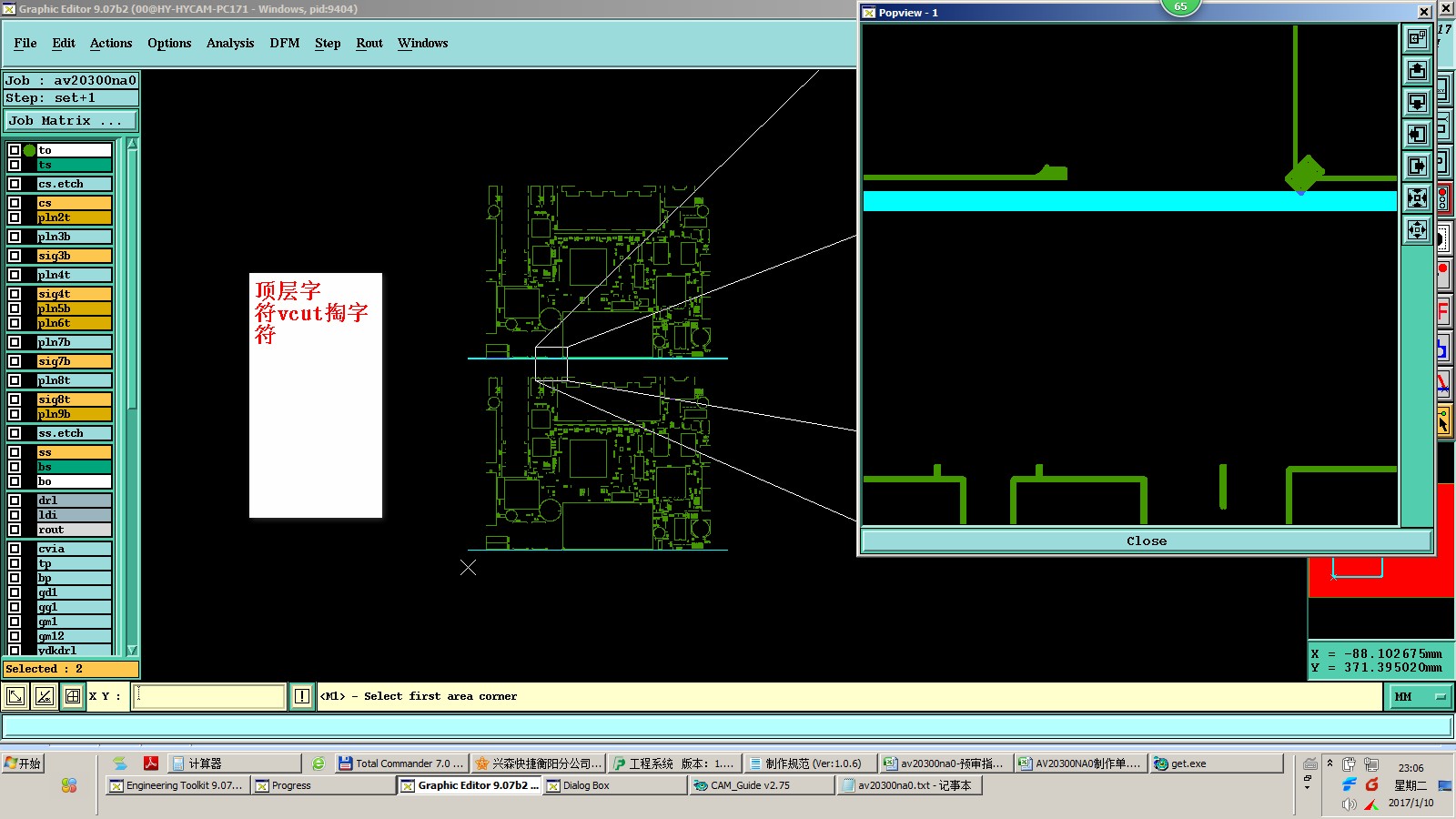
Task: Toggle display checkbox for layer cs.etch
Action: tap(15, 184)
